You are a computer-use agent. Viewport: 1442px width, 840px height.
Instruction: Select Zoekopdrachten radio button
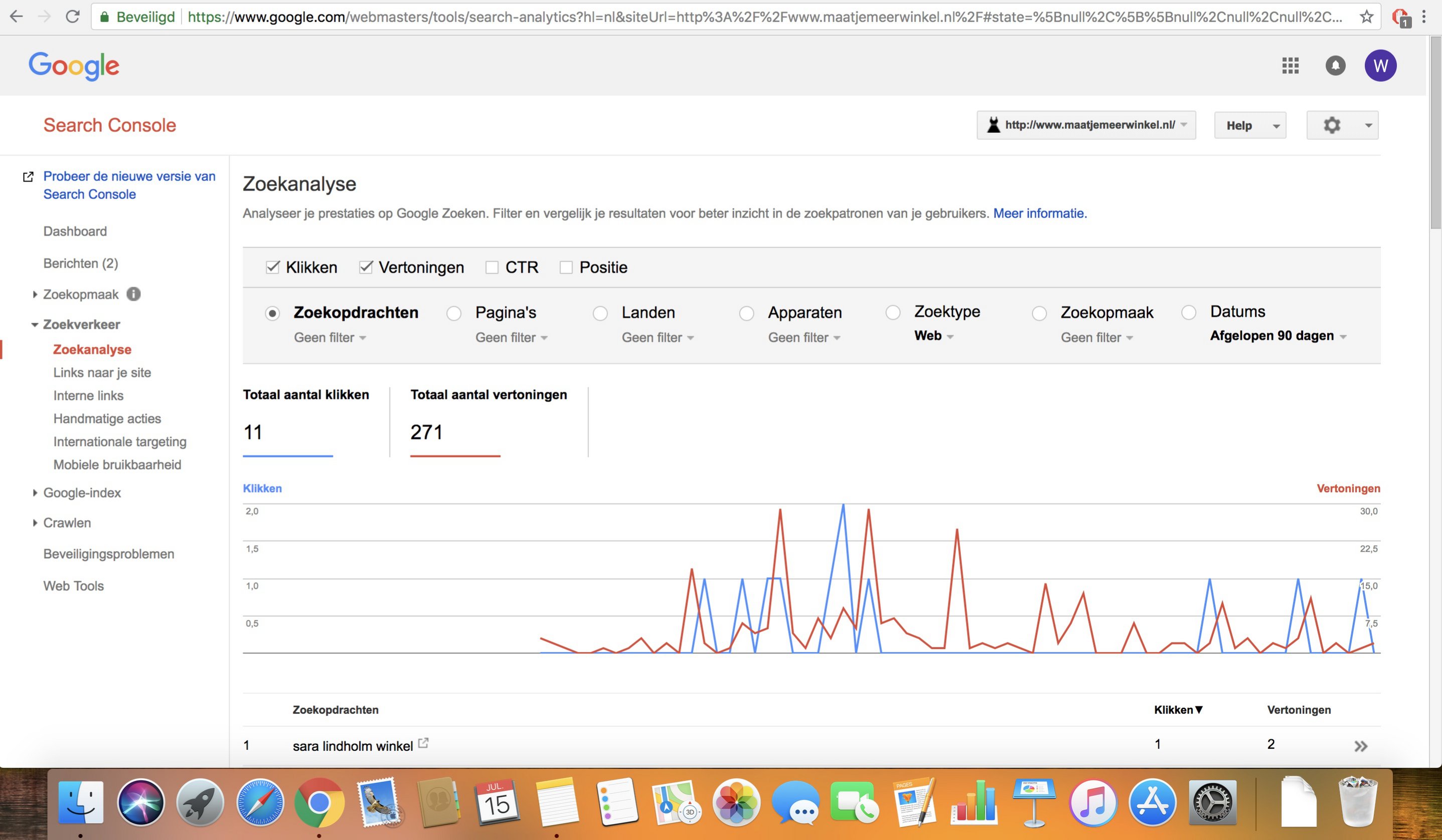coord(272,313)
